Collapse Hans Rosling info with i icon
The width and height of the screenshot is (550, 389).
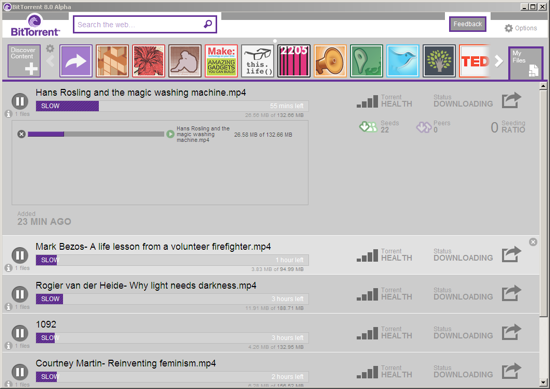point(8,114)
